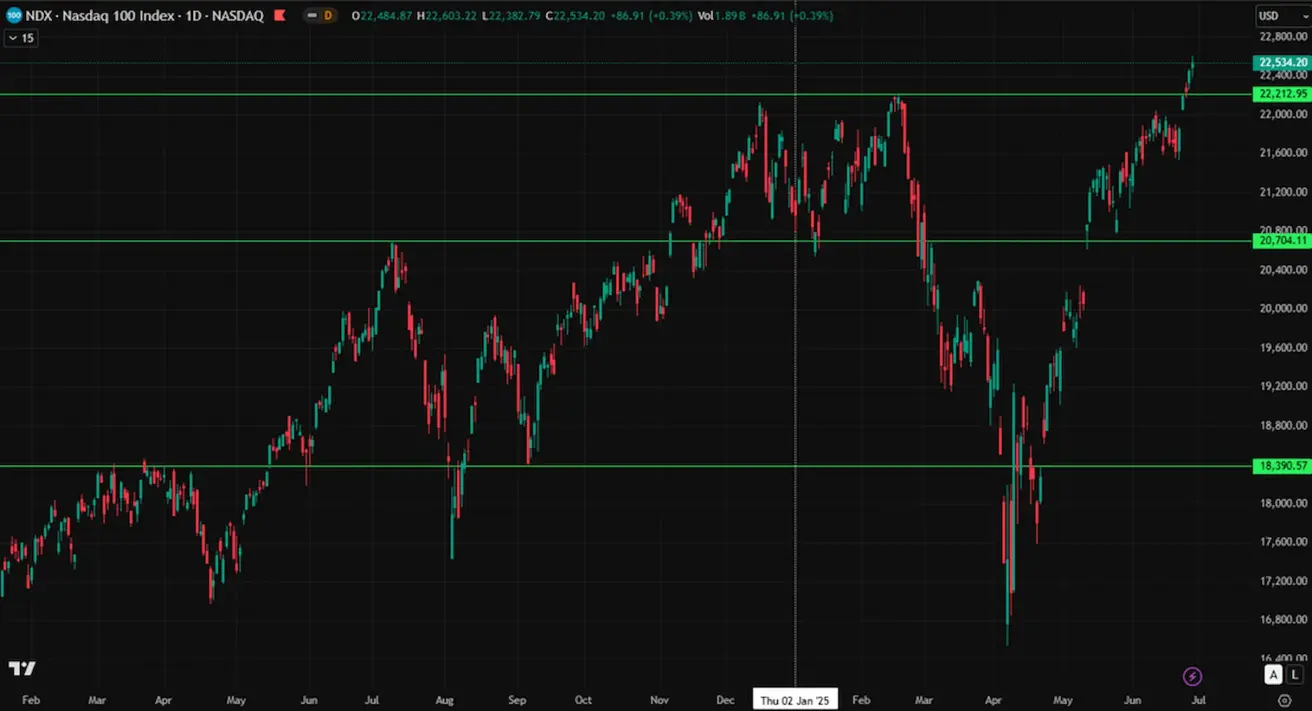Click the Nov label on the time axis
The width and height of the screenshot is (1312, 711).
pyautogui.click(x=660, y=700)
